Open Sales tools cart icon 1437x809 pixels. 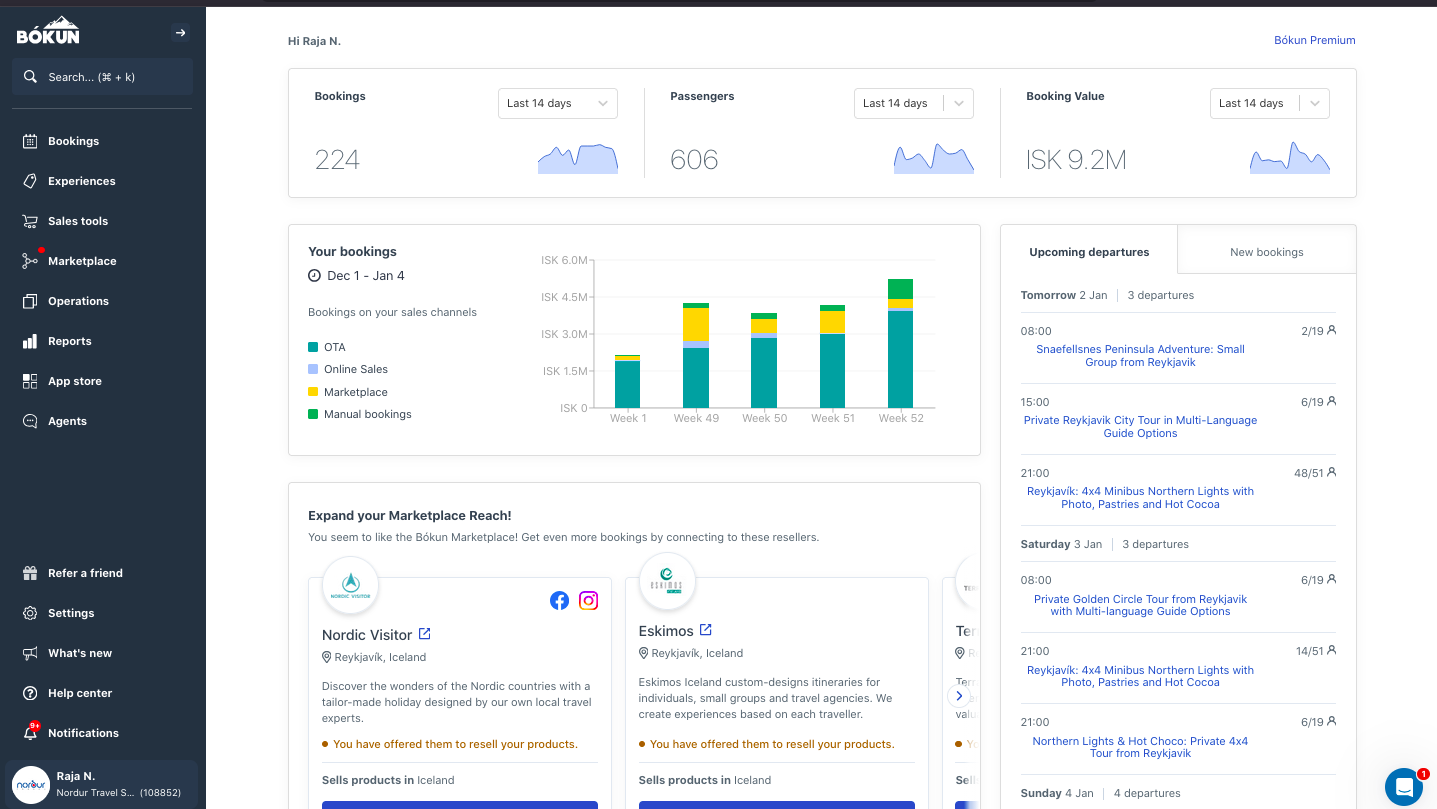(30, 221)
